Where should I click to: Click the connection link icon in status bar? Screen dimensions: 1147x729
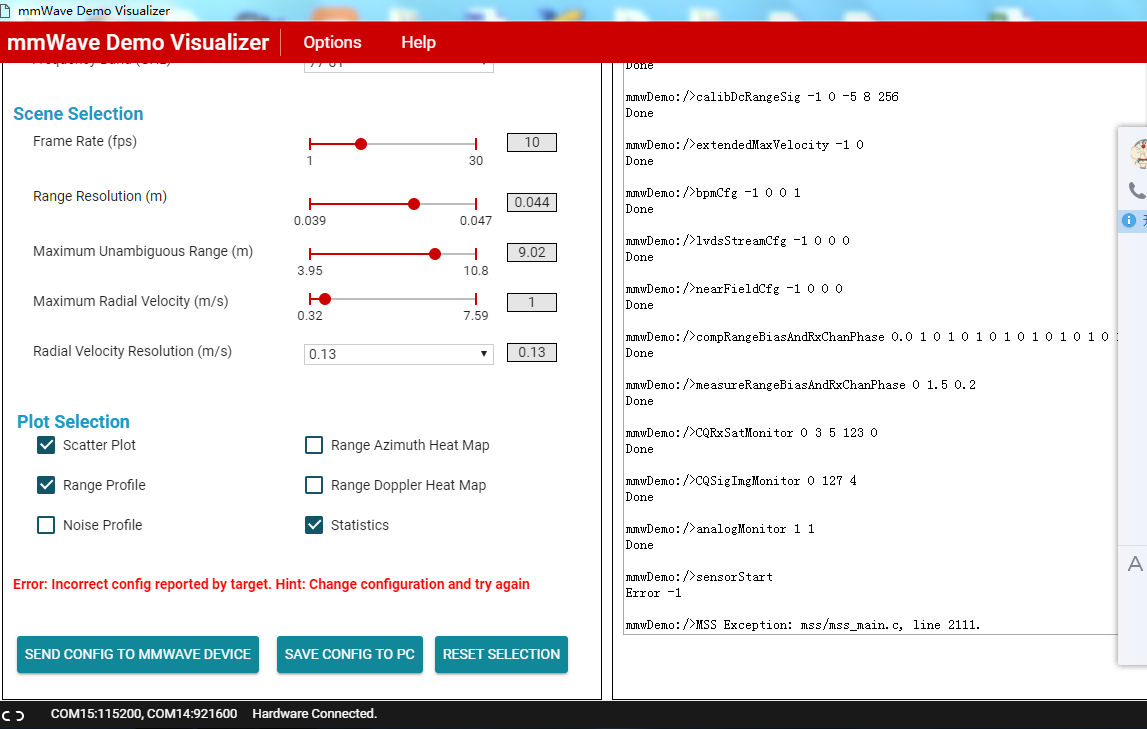(x=13, y=715)
